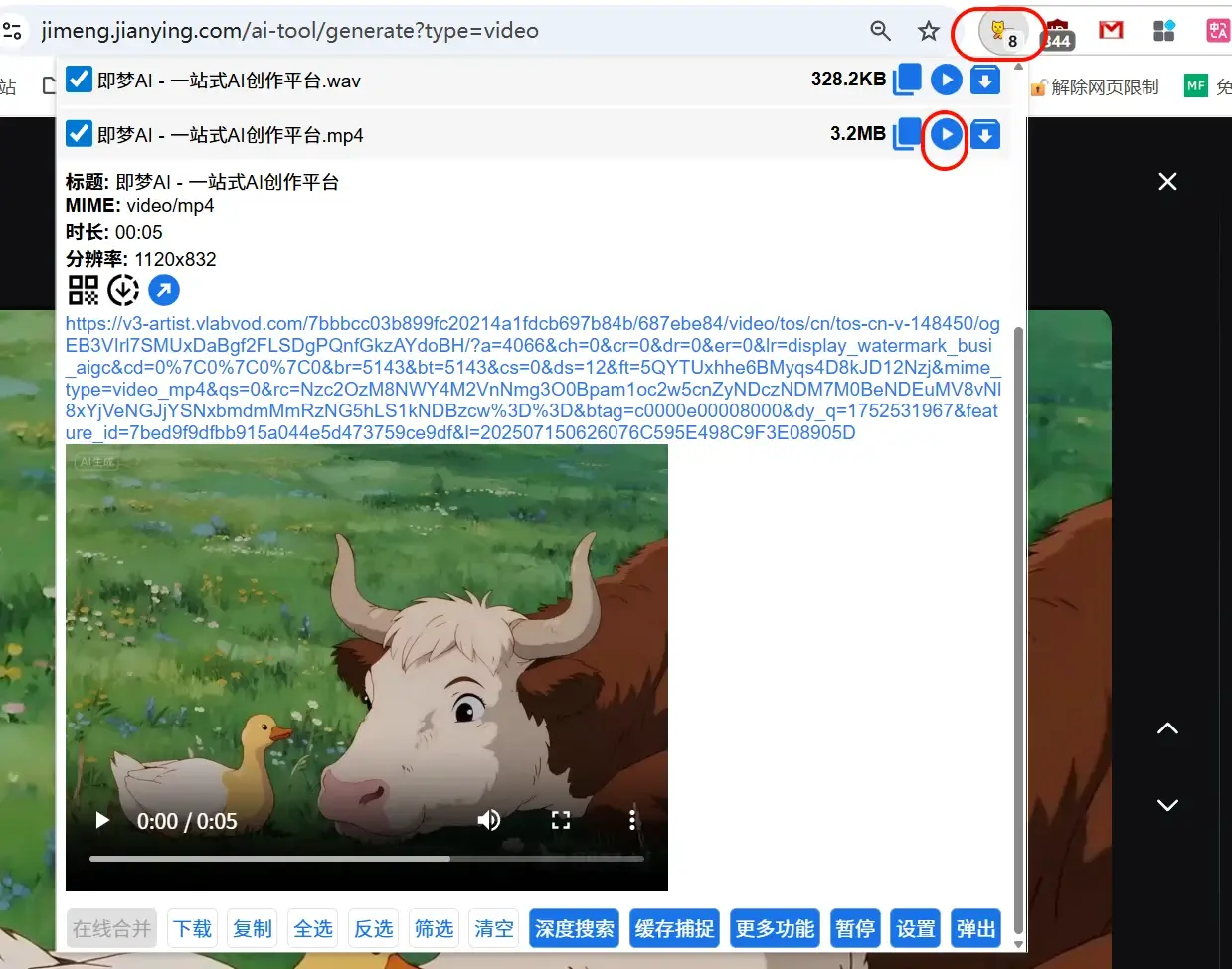Enter fullscreen on video preview
The width and height of the screenshot is (1232, 969).
[x=561, y=820]
